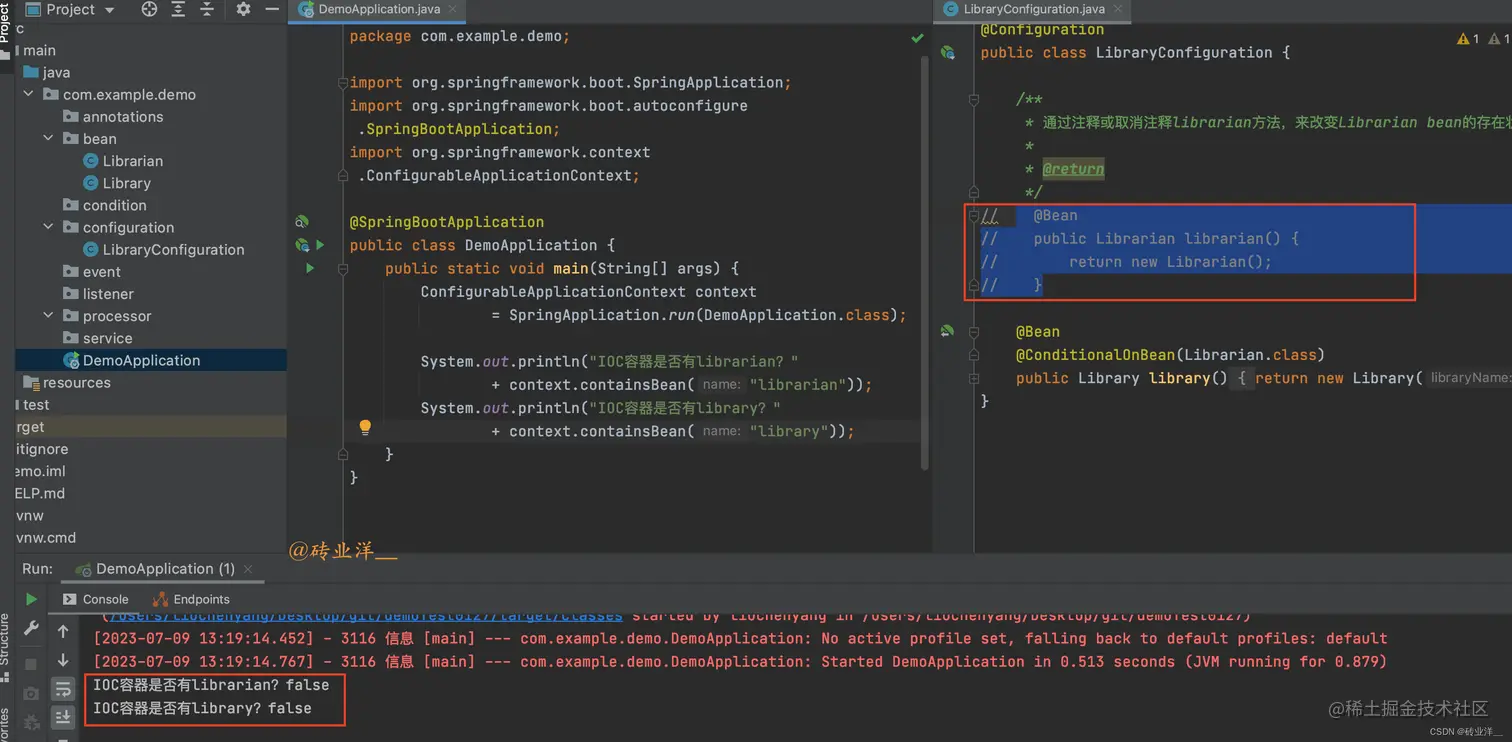This screenshot has height=742, width=1512.
Task: Fold the main method in DemoApplication
Action: (x=343, y=269)
